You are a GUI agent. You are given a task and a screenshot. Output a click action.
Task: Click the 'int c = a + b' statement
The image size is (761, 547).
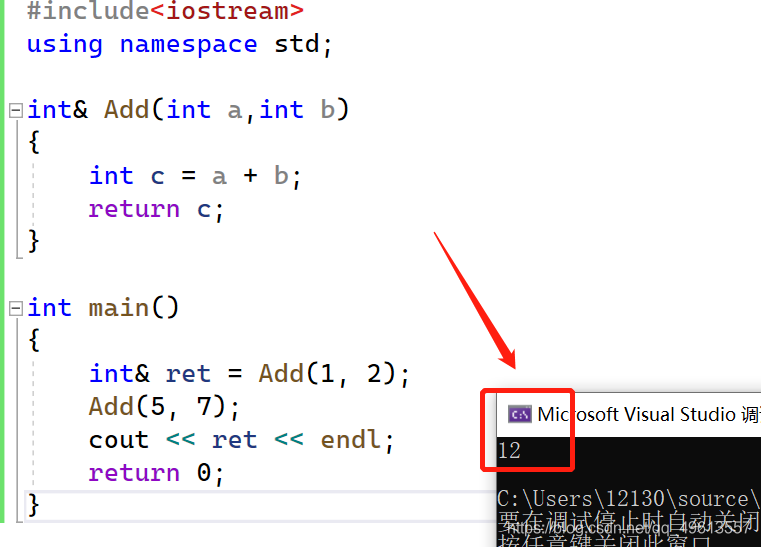[195, 176]
